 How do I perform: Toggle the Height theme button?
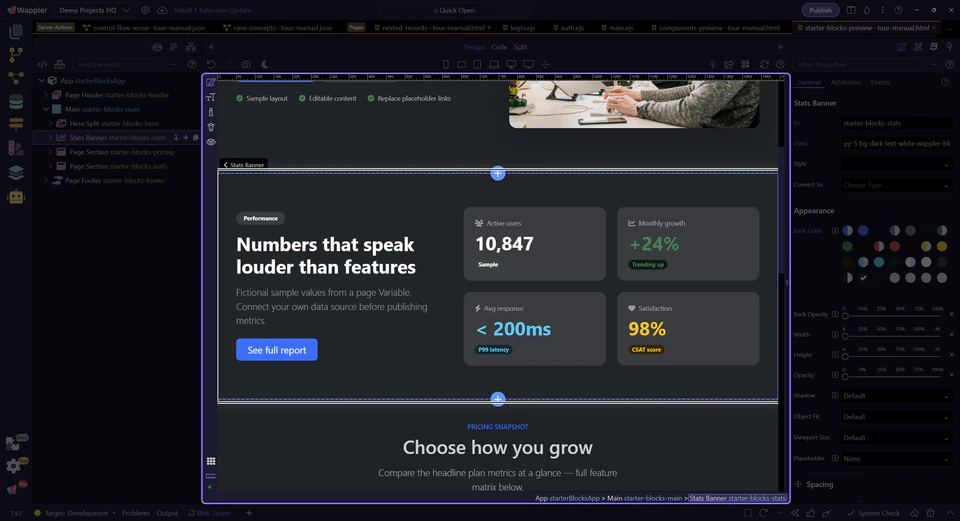coord(834,355)
